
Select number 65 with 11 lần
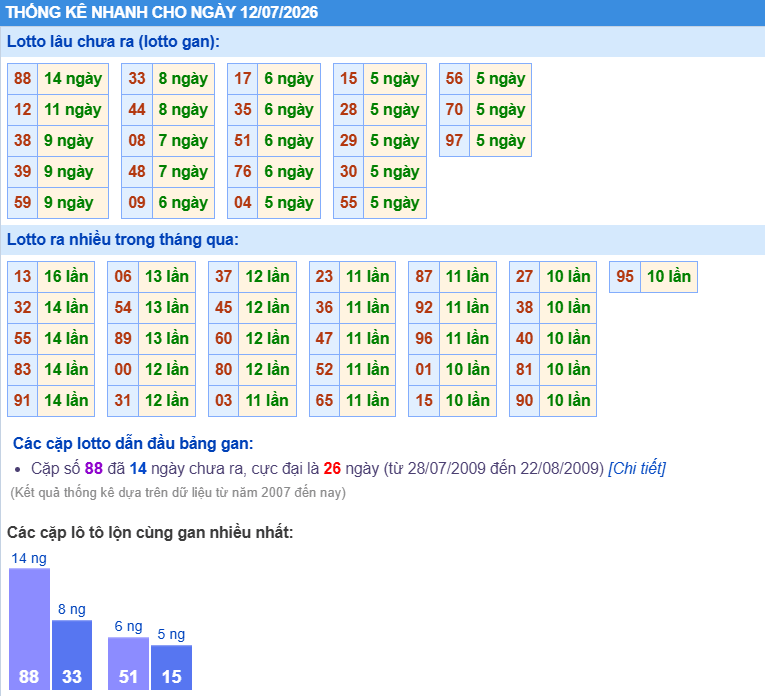tap(324, 400)
